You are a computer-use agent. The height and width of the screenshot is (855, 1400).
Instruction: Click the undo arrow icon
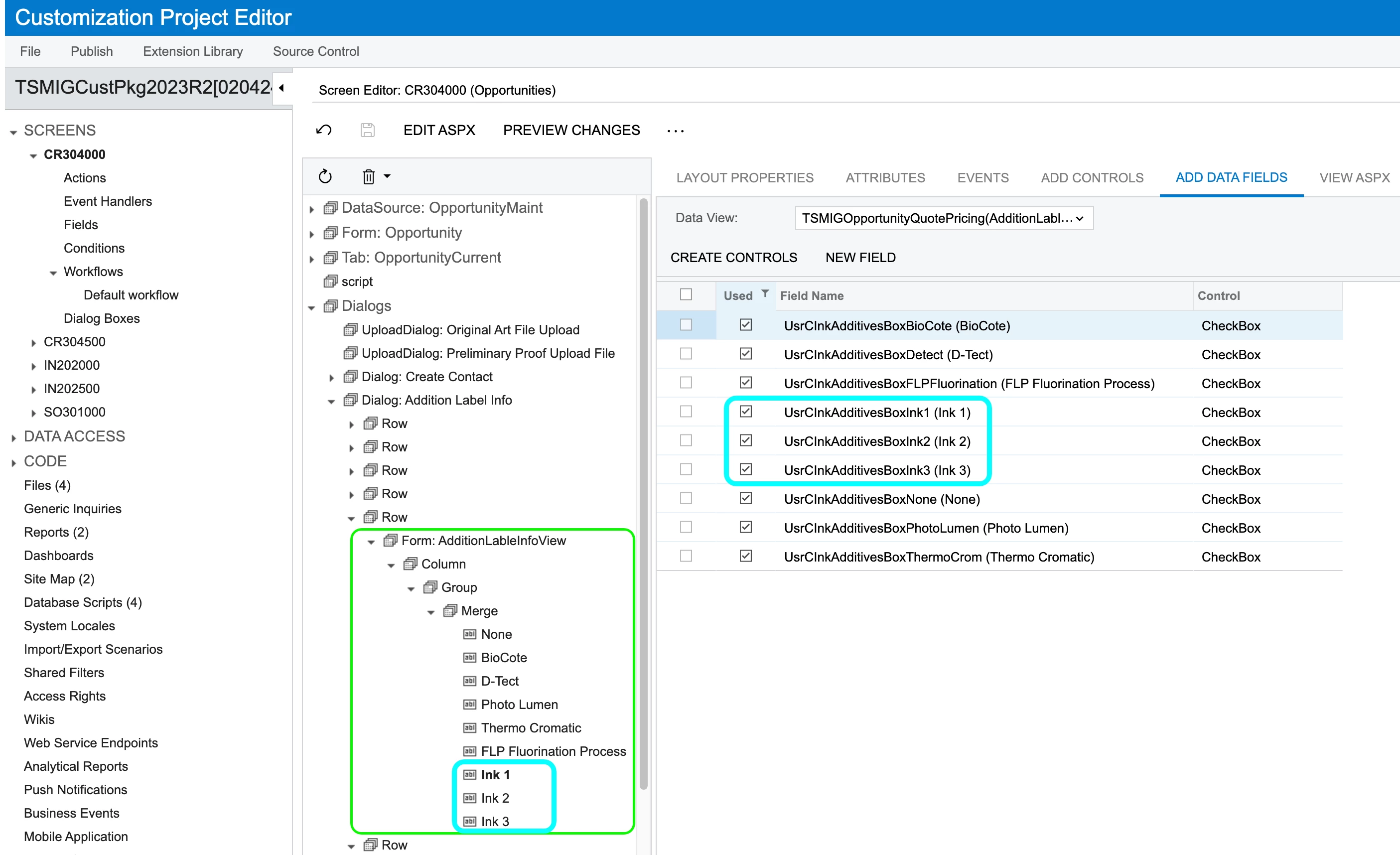[x=324, y=130]
